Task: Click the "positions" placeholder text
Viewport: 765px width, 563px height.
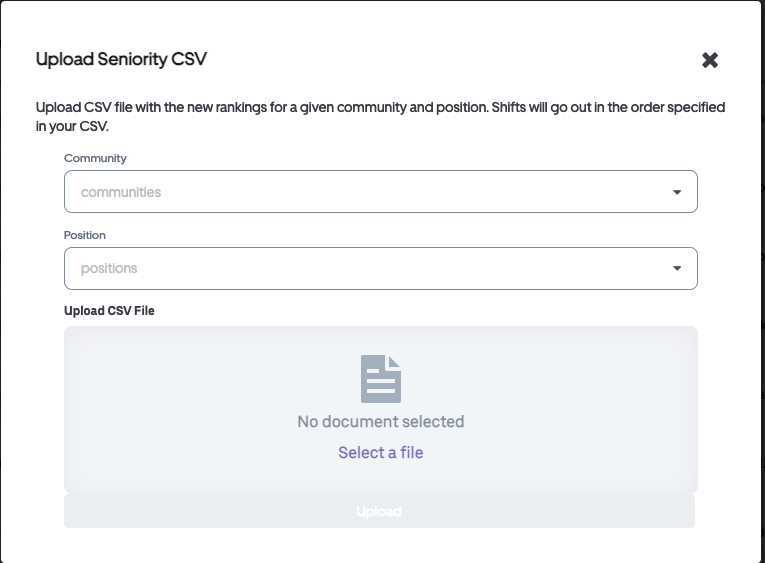Action: click(109, 268)
